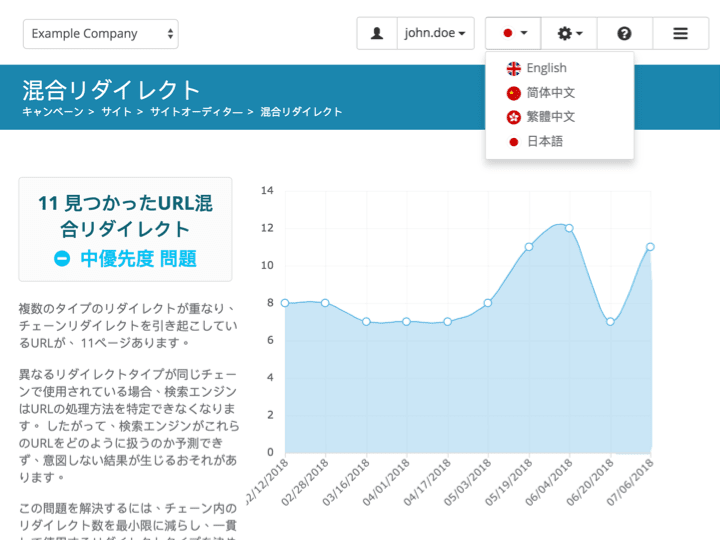Choose 繁體中文 from the language list
Image resolution: width=720 pixels, height=540 pixels.
point(550,117)
